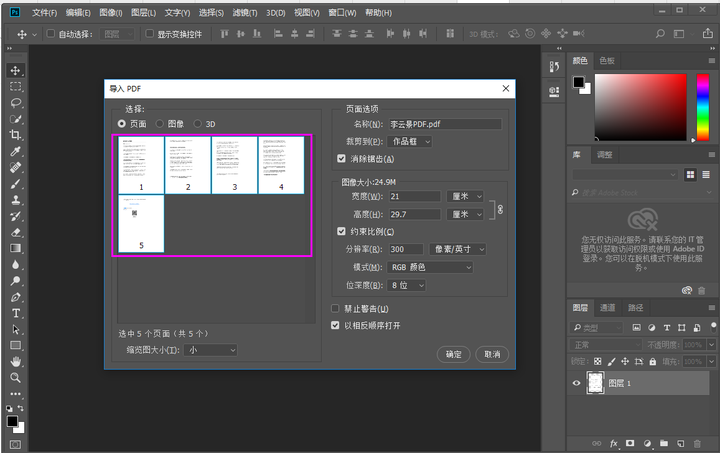Toggle the 以相反顺序打开 checkbox
Screen dimensions: 720x453
click(x=335, y=325)
